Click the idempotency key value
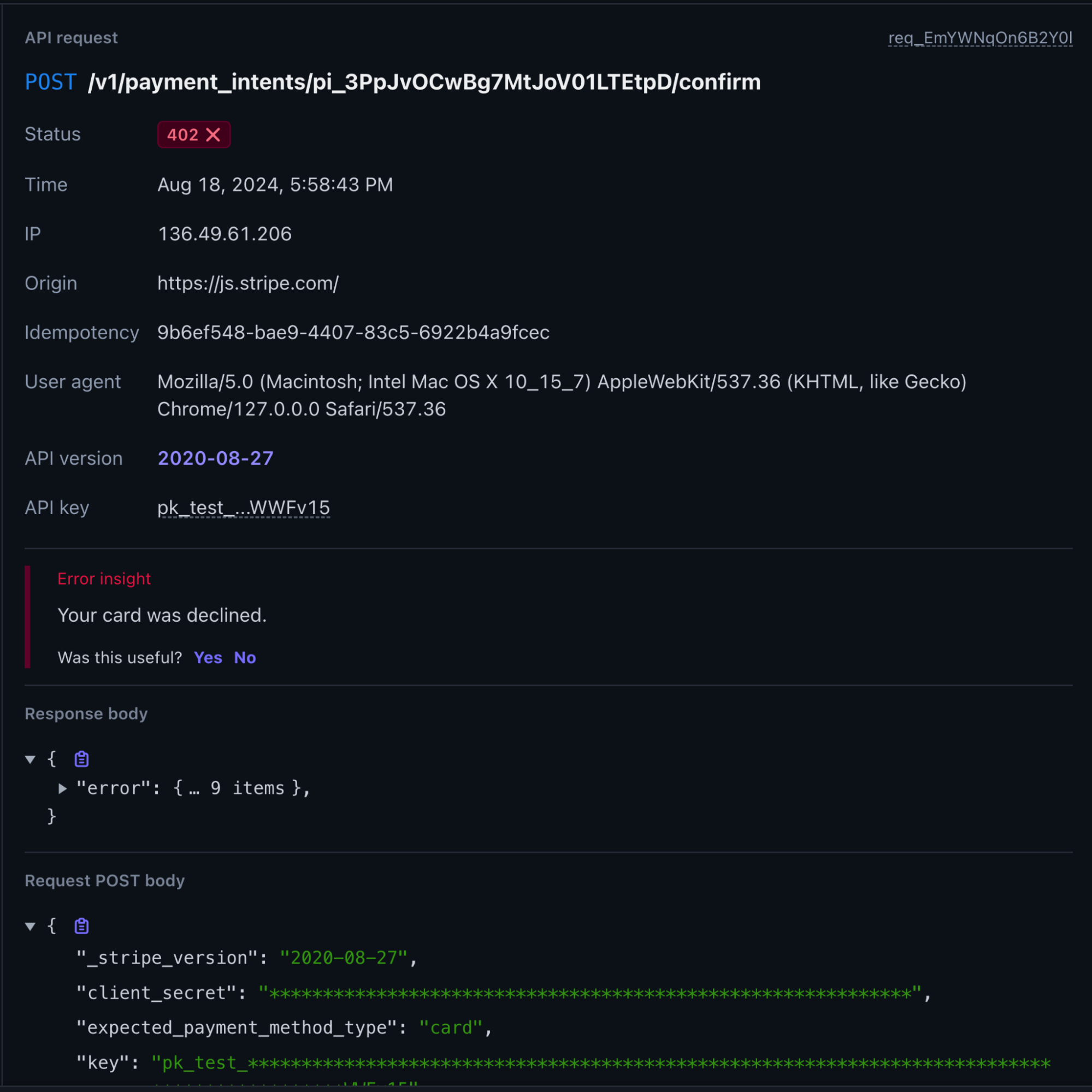Image resolution: width=1092 pixels, height=1092 pixels. click(353, 332)
